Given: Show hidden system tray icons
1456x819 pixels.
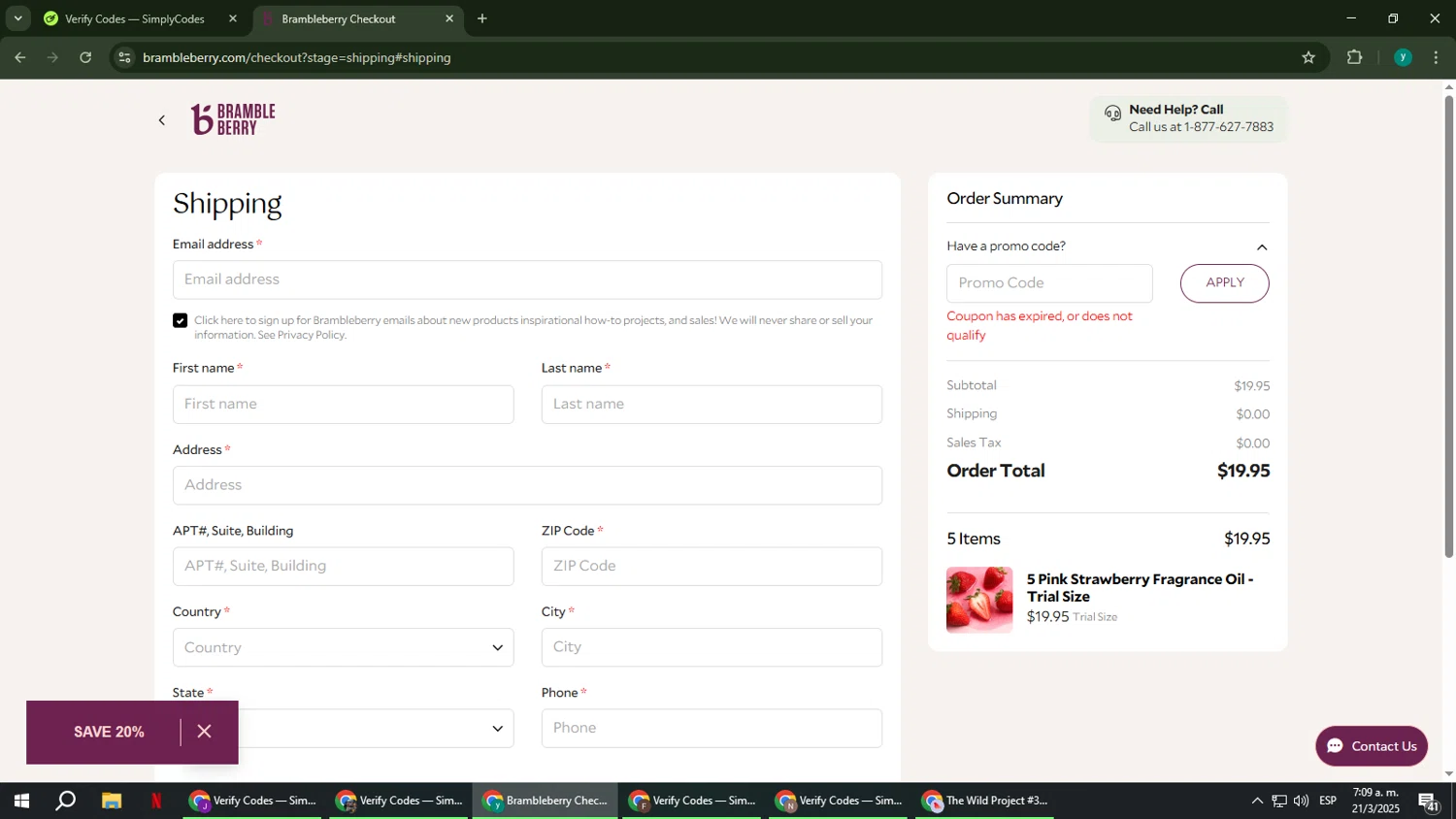Looking at the screenshot, I should click(1257, 801).
